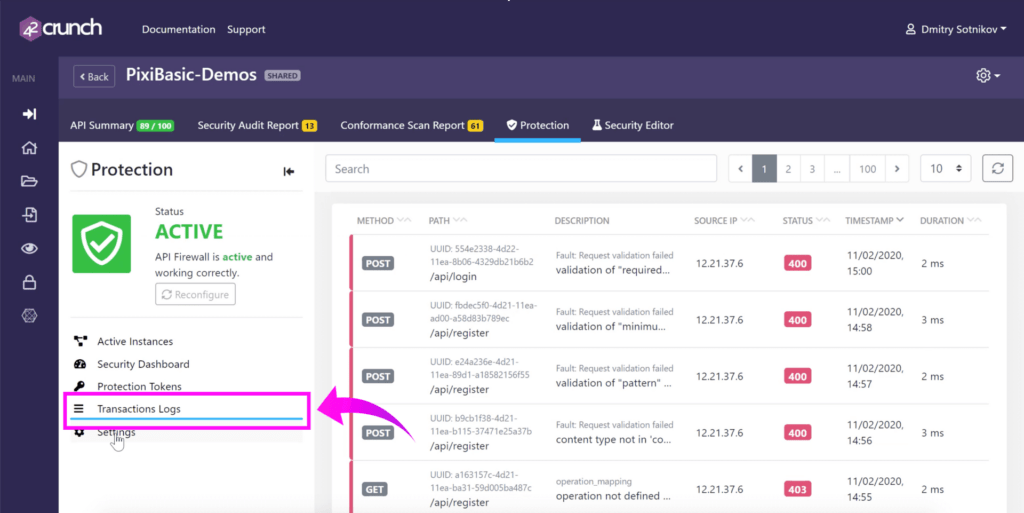This screenshot has height=513, width=1024.
Task: Go to the next page arrow
Action: [x=897, y=168]
